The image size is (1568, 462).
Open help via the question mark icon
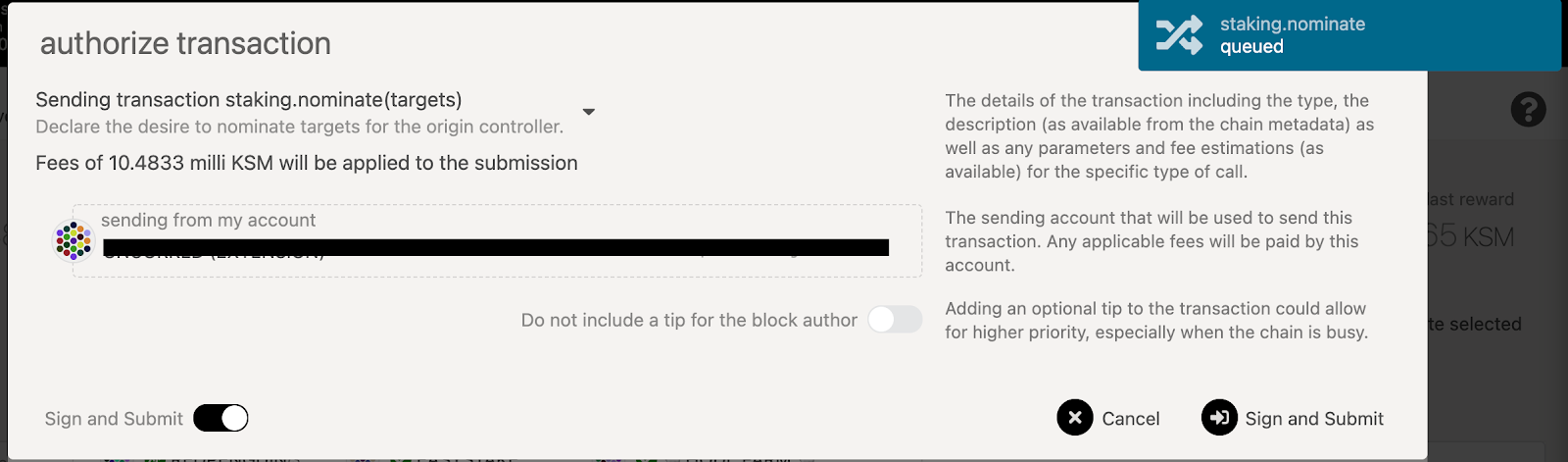1528,109
